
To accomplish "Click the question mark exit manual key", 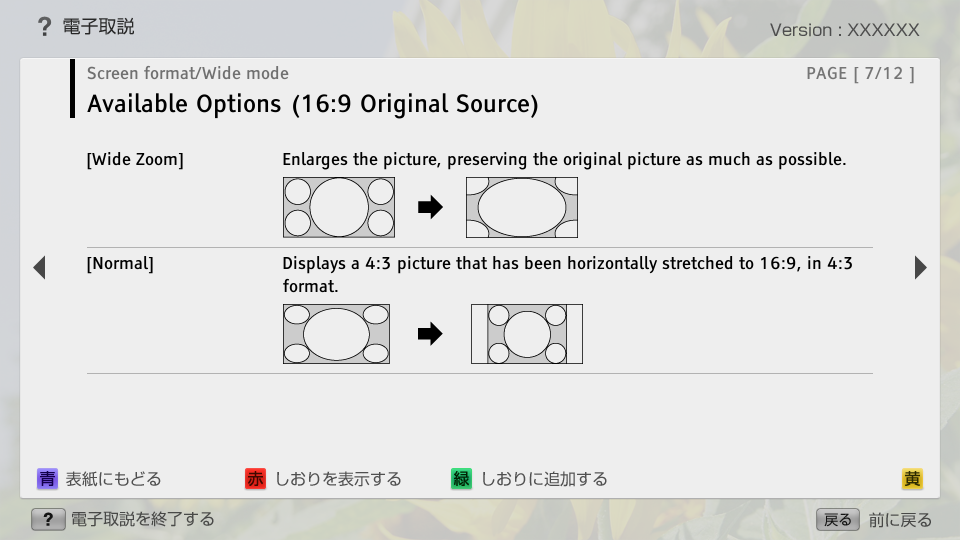I will pos(48,519).
